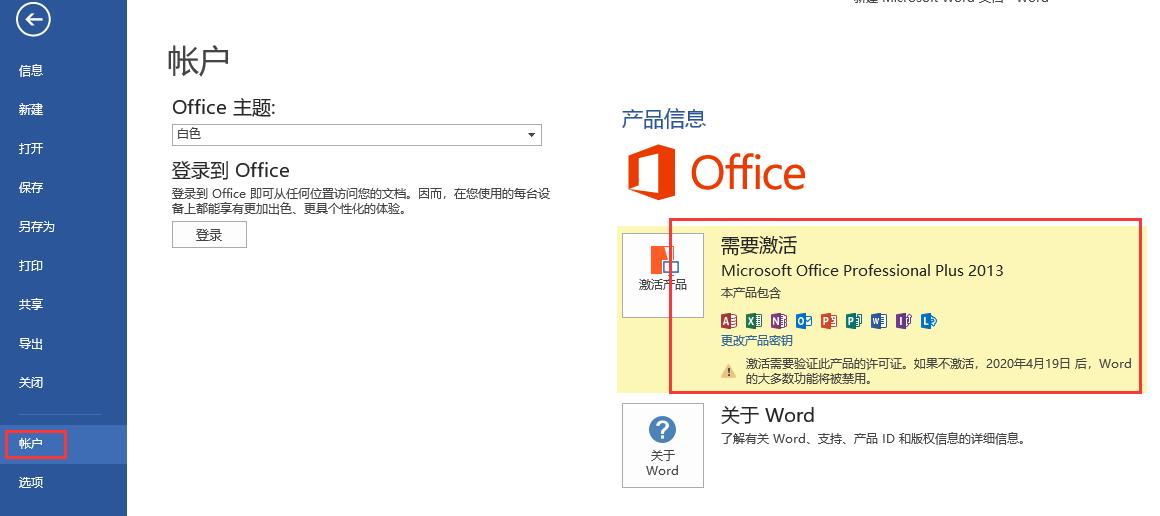Click the 产品信息 heading
The width and height of the screenshot is (1160, 516).
click(x=664, y=118)
